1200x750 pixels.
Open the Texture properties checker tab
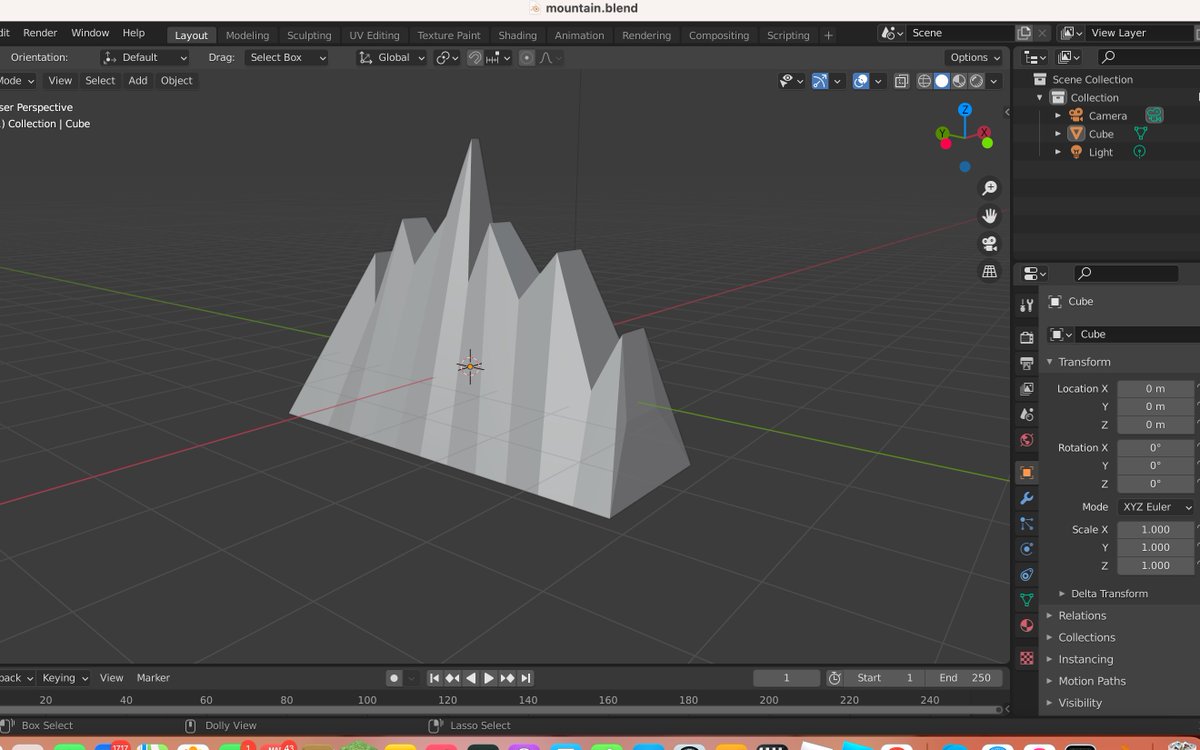pyautogui.click(x=1026, y=658)
